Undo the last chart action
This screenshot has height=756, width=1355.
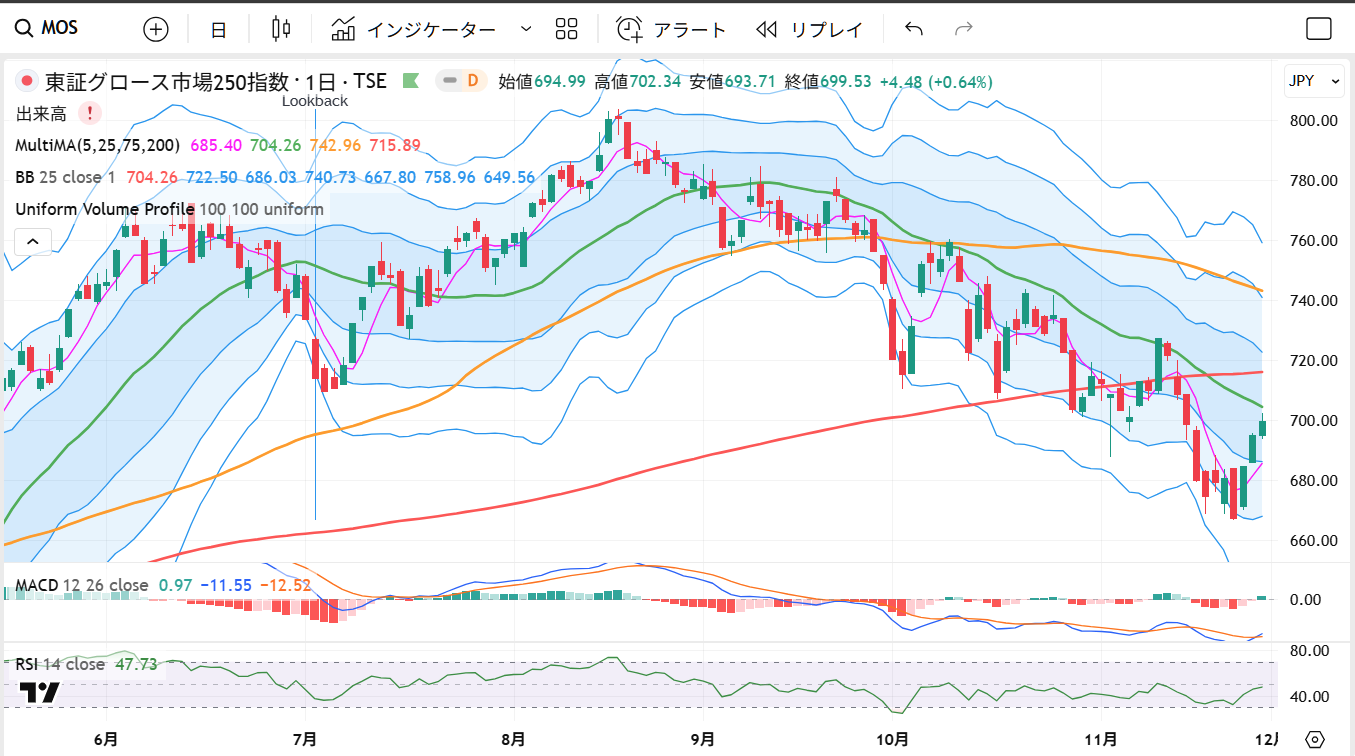coord(913,29)
